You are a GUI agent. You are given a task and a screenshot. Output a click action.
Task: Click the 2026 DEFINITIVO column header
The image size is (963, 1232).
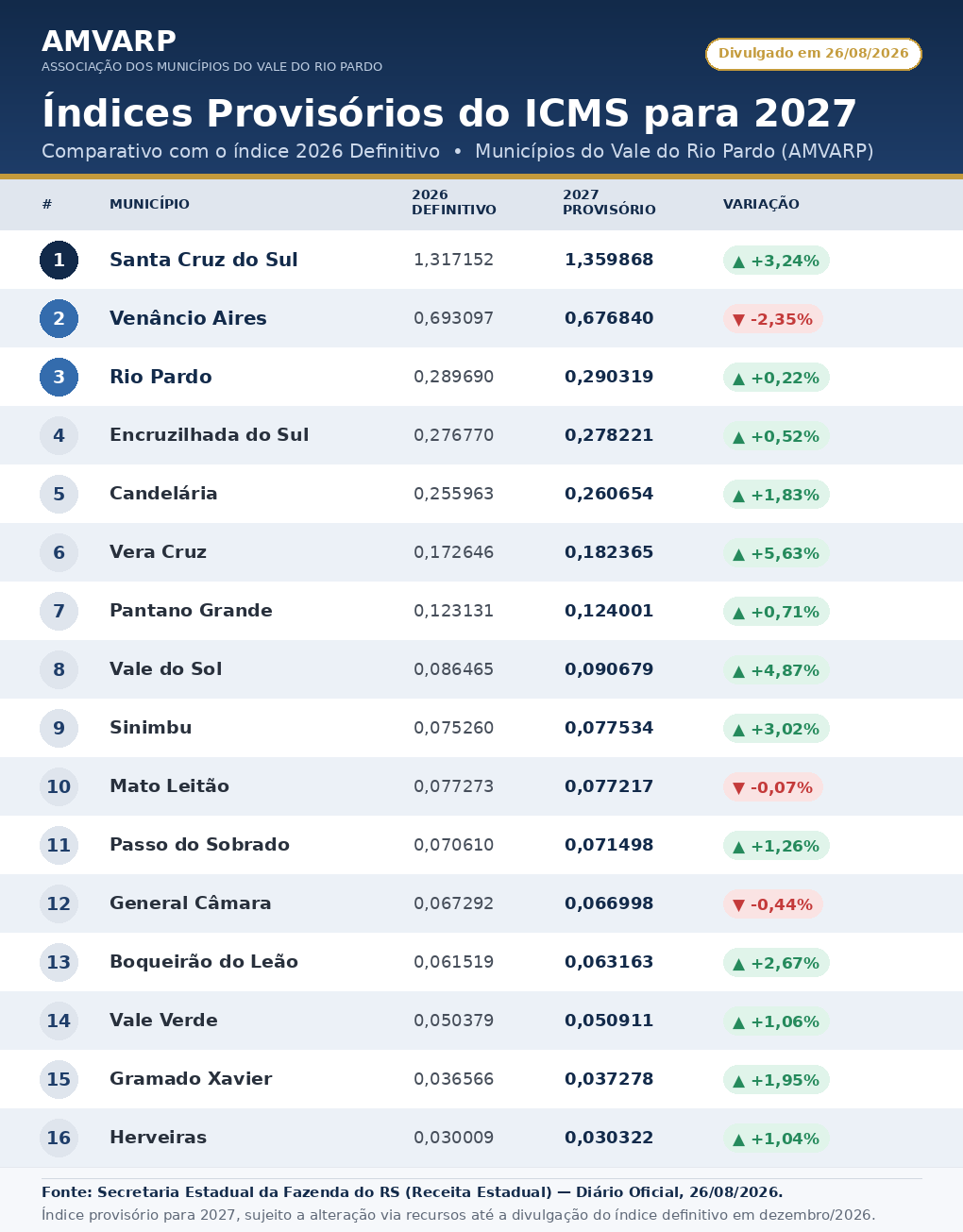pyautogui.click(x=454, y=203)
